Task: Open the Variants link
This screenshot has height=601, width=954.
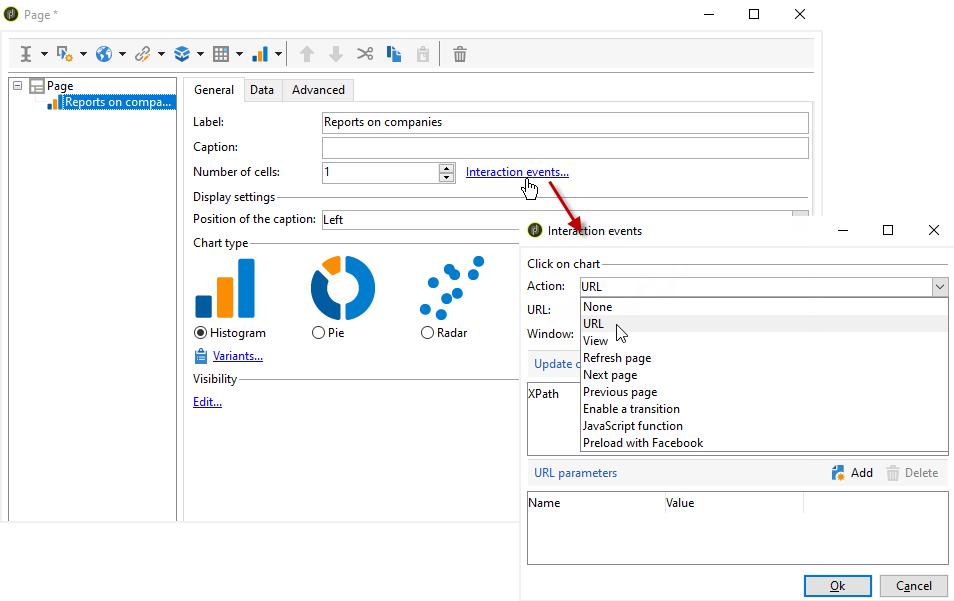Action: pos(238,356)
